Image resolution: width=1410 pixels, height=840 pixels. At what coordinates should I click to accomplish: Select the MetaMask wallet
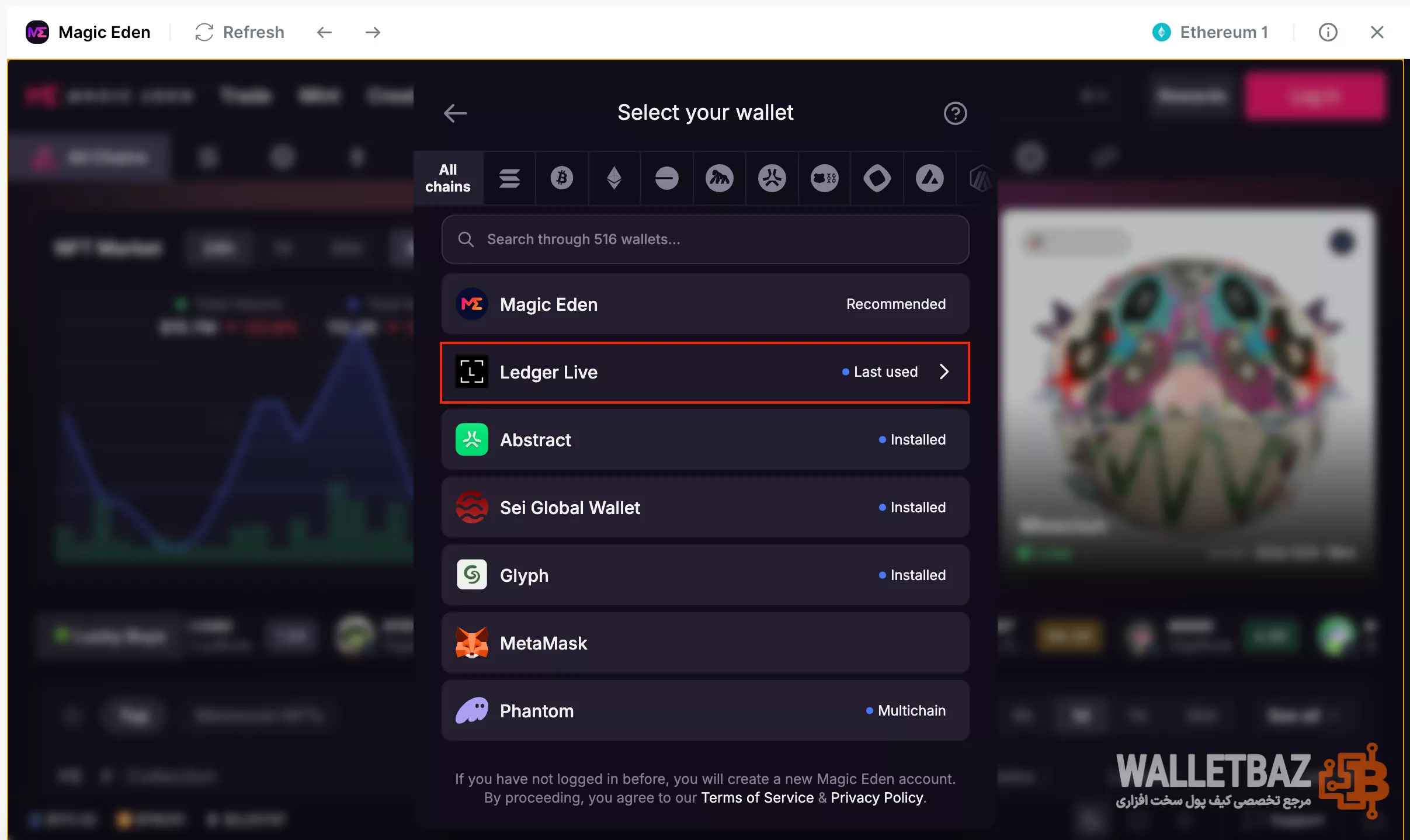coord(706,643)
